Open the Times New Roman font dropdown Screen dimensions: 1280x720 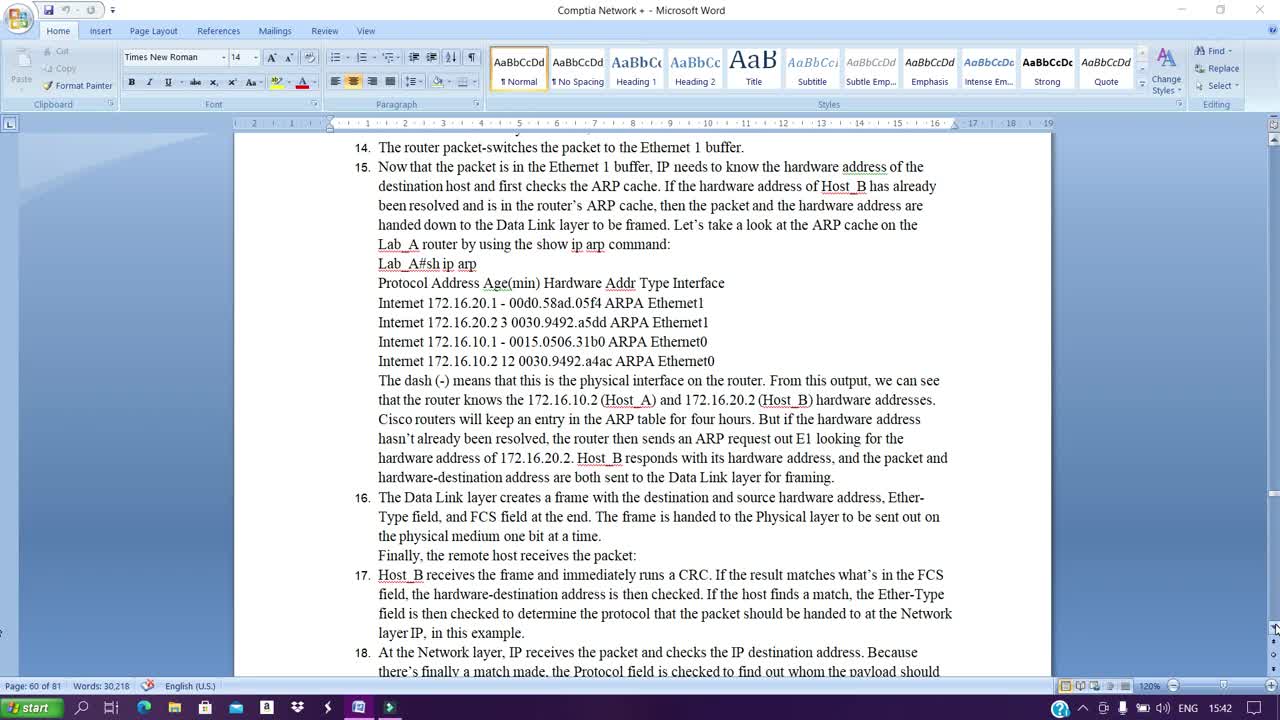[x=223, y=58]
